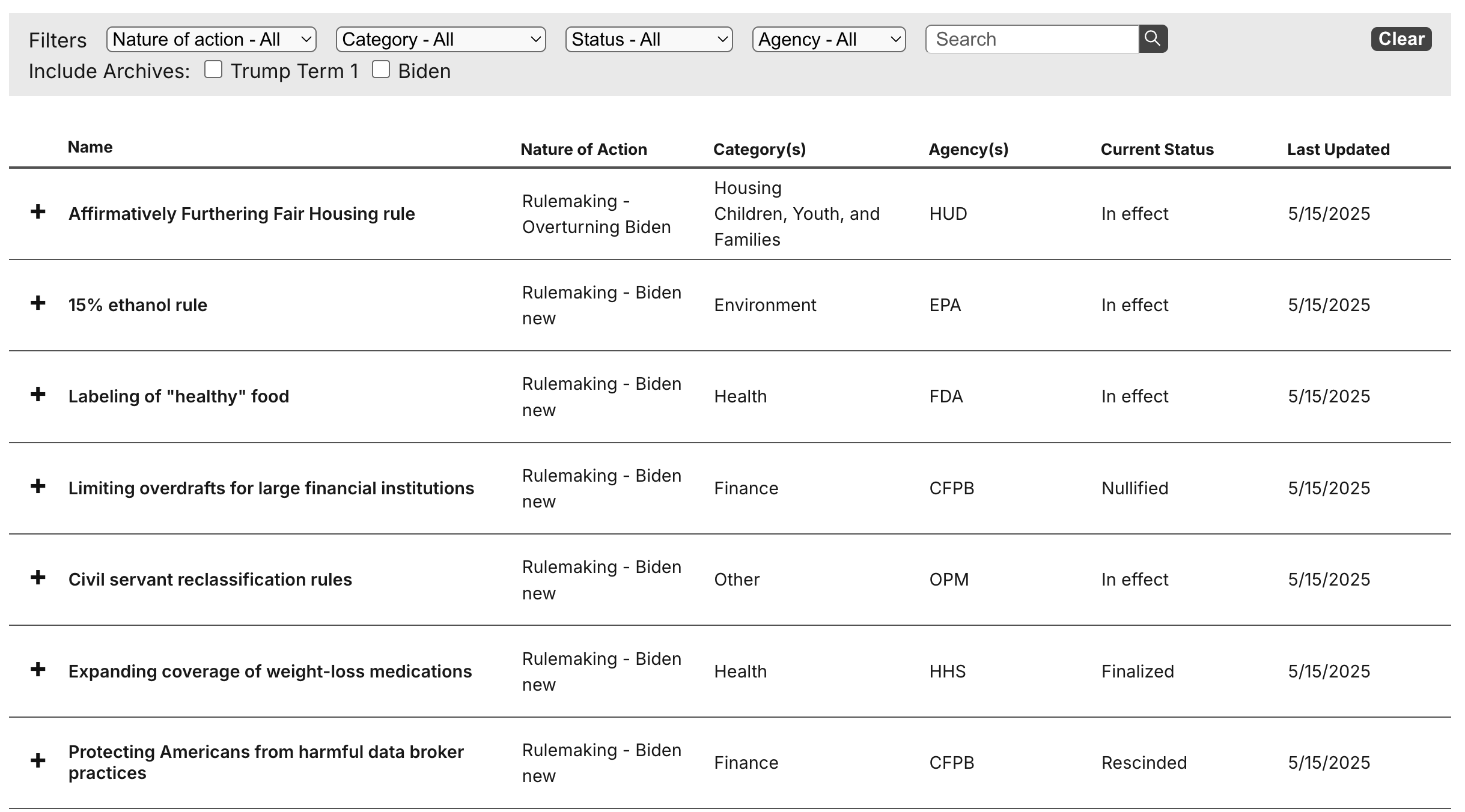Expand the Civil servant reclassification rules row
The width and height of the screenshot is (1465, 812).
tap(38, 578)
